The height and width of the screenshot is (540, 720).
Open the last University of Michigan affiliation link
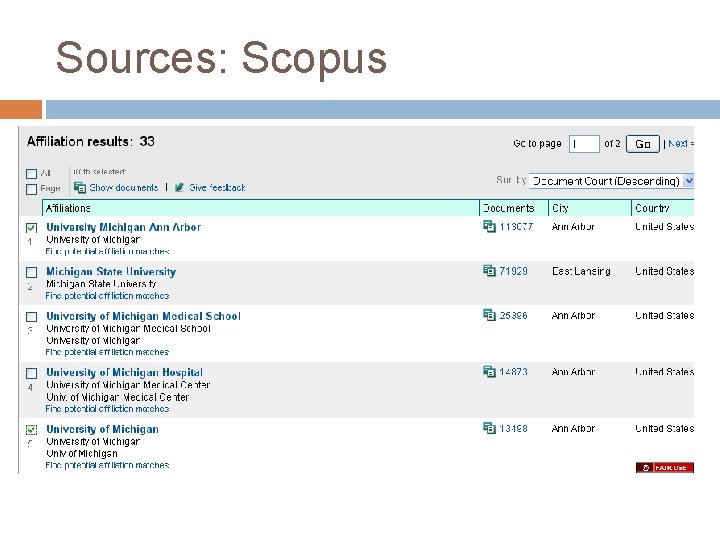point(102,429)
